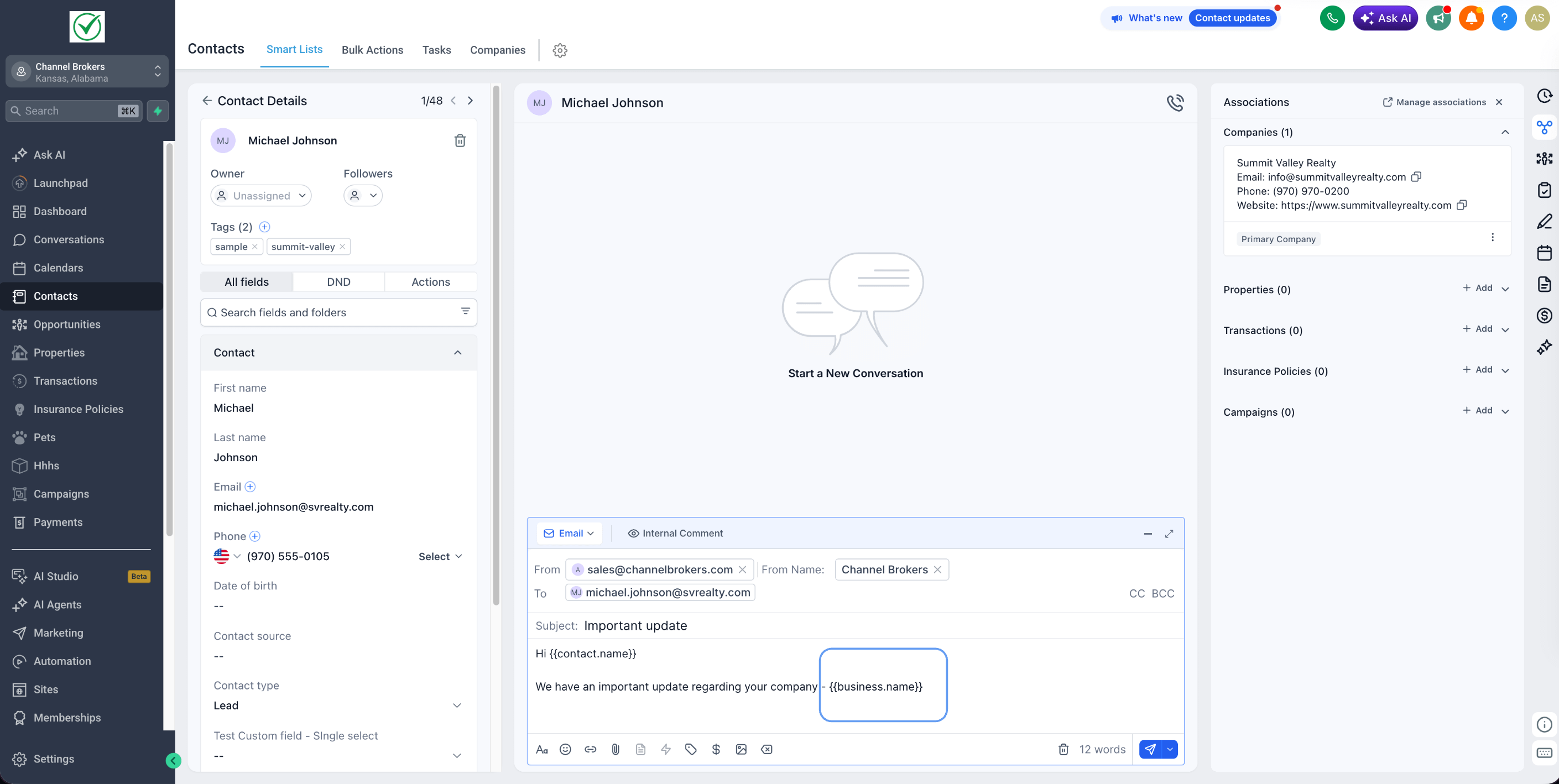This screenshot has height=784, width=1559.
Task: Delete contact with trash icon near name
Action: coord(460,140)
